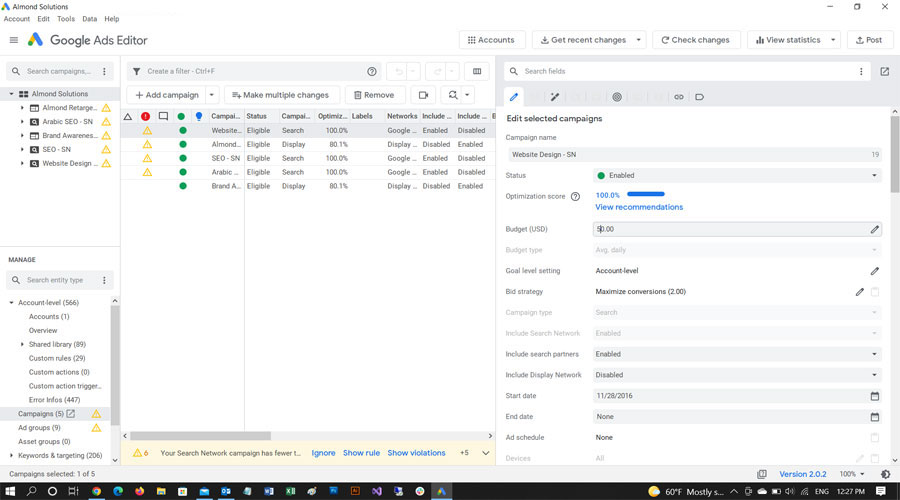Click Check changes button

(696, 40)
